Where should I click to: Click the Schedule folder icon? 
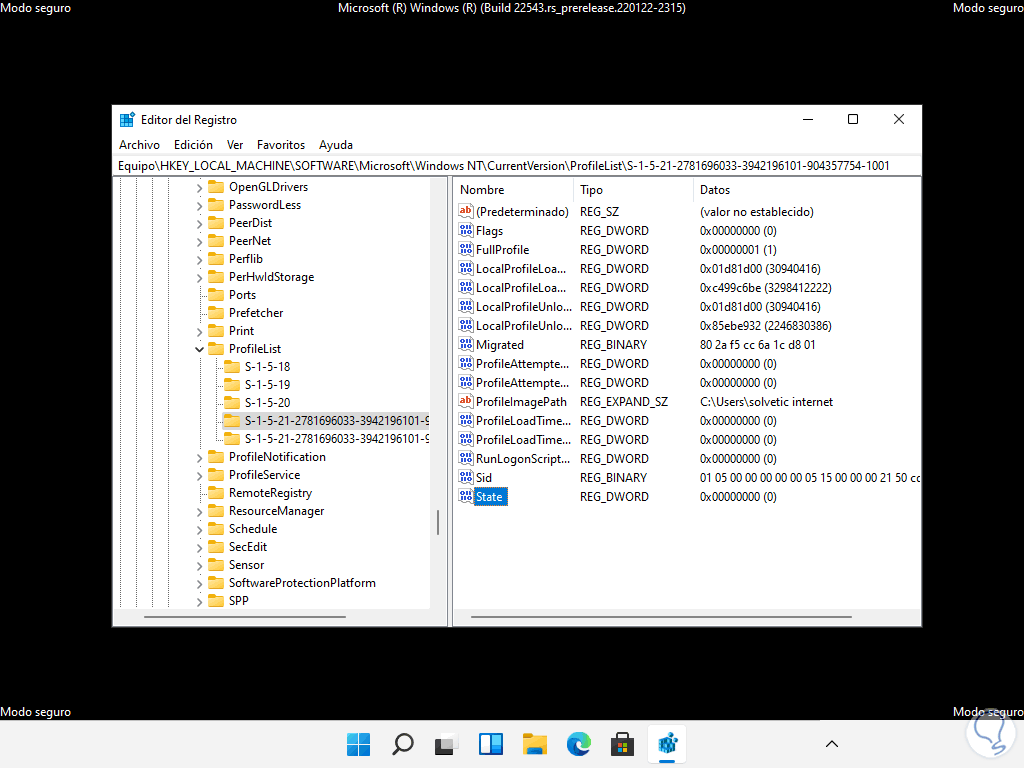[216, 529]
